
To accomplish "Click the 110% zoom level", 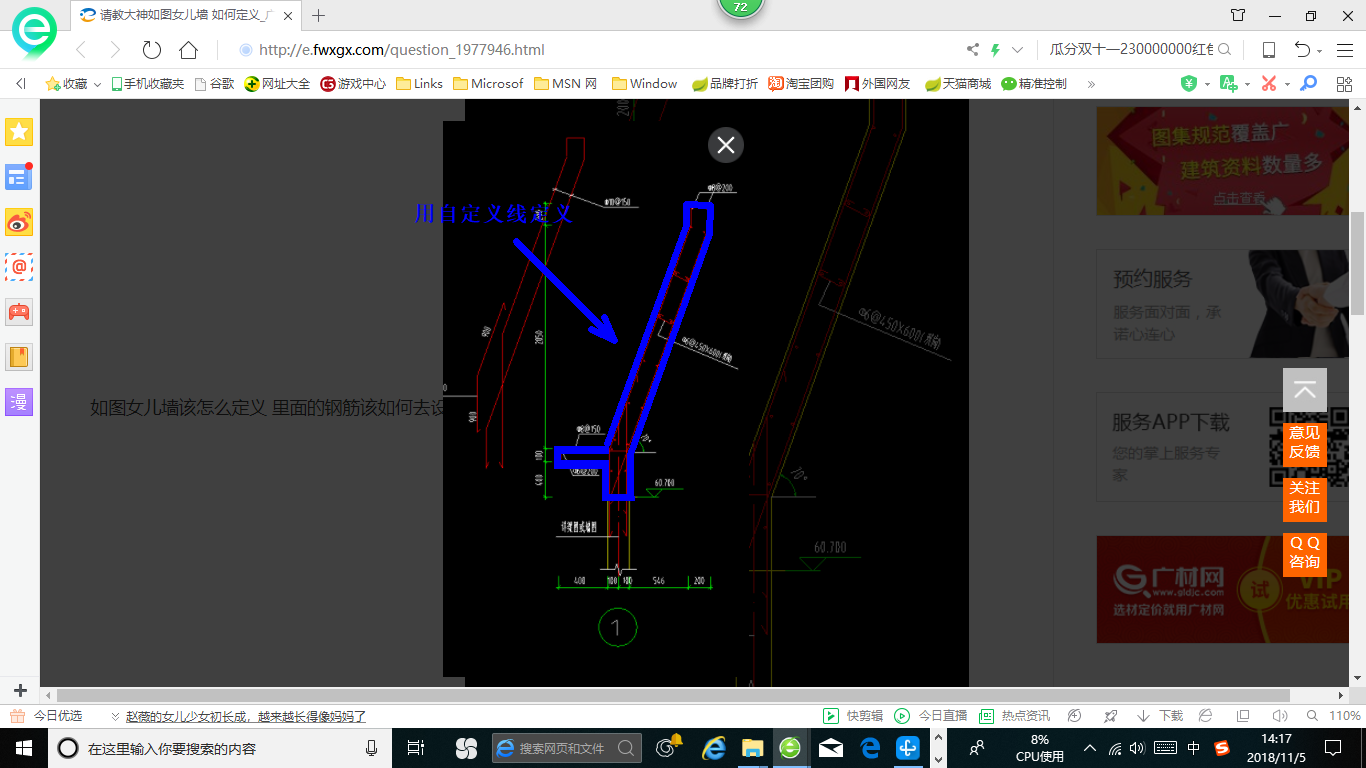I will tap(1344, 716).
